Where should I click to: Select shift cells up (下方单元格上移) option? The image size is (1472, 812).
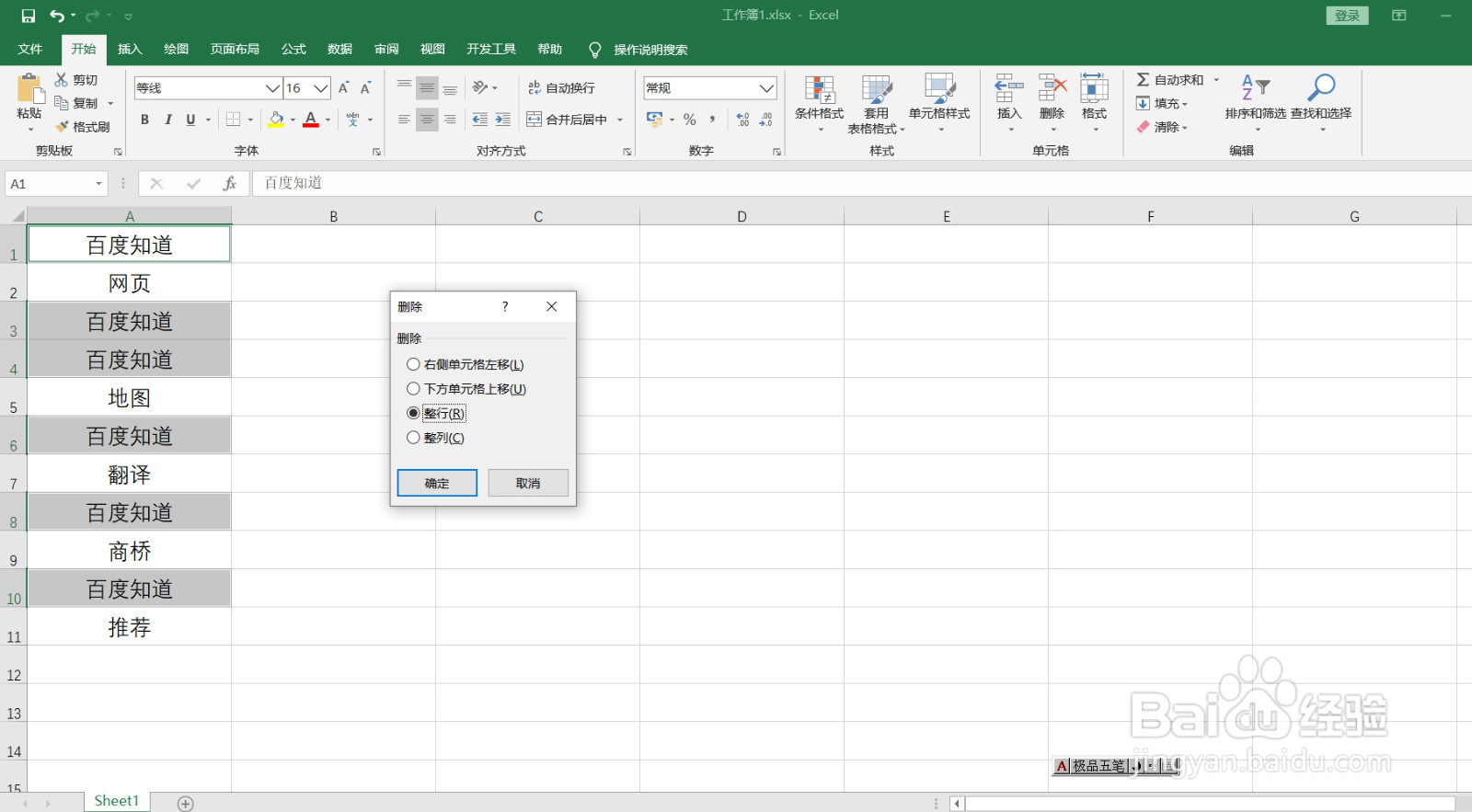(x=466, y=389)
